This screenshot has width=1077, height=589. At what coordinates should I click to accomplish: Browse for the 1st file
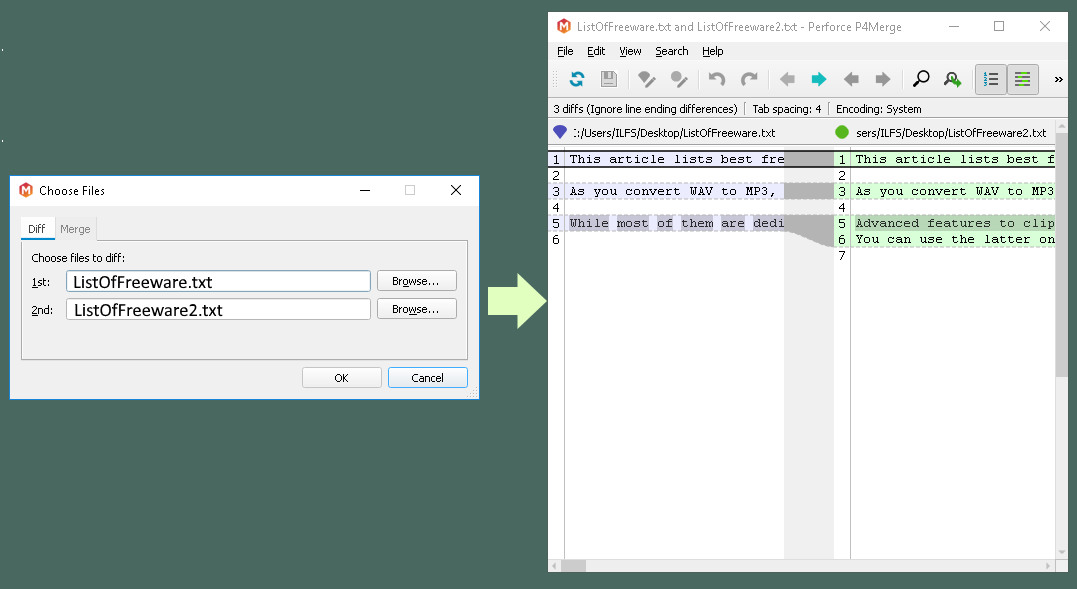417,281
